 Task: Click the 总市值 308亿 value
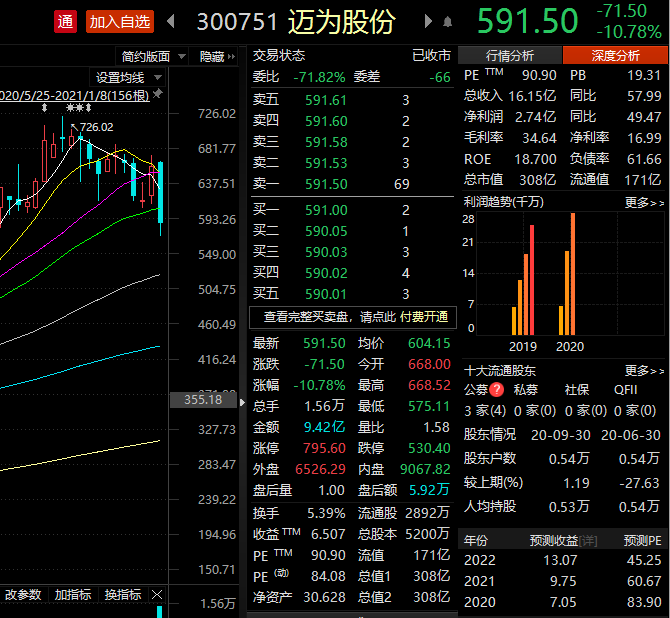538,180
